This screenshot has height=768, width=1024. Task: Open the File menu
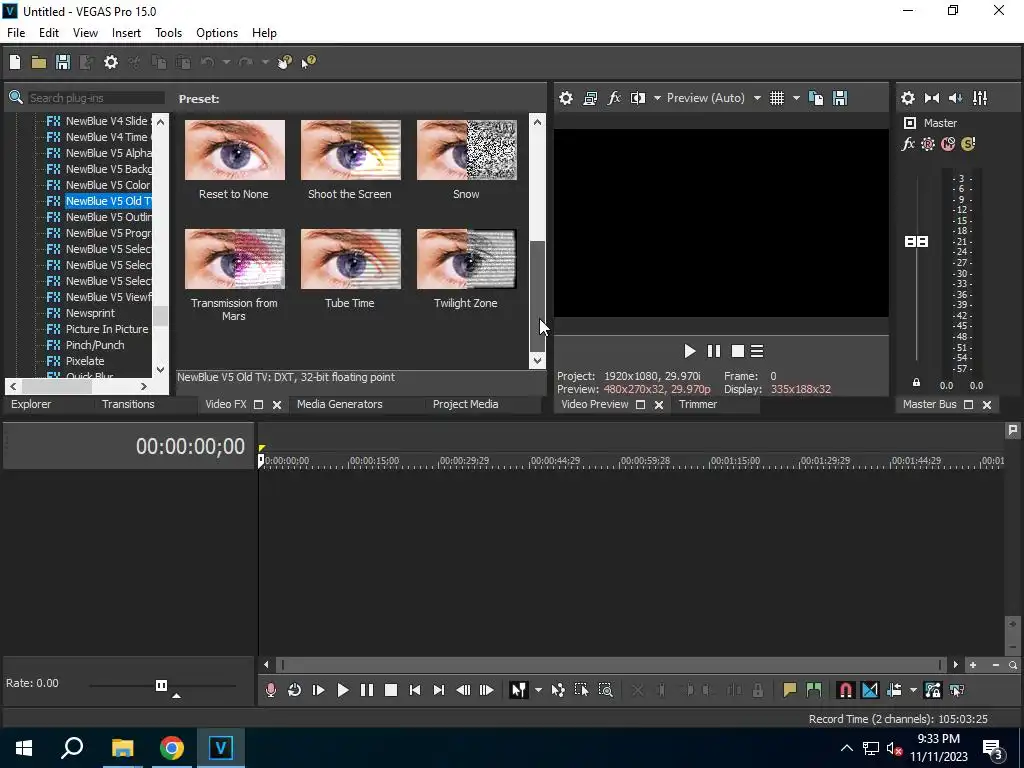coord(16,33)
